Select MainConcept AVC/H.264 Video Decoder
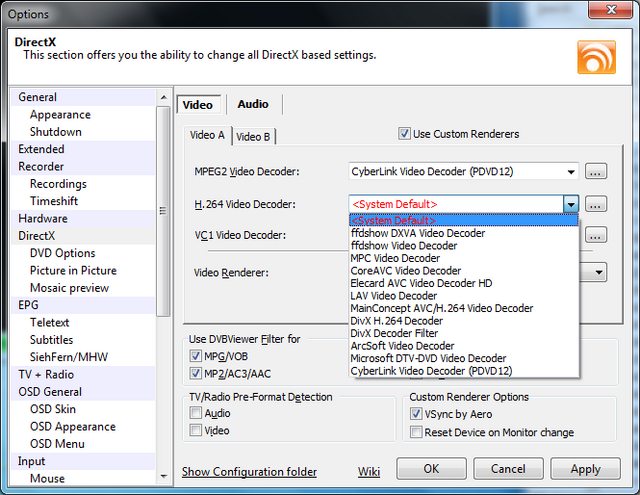The width and height of the screenshot is (640, 495). point(464,308)
